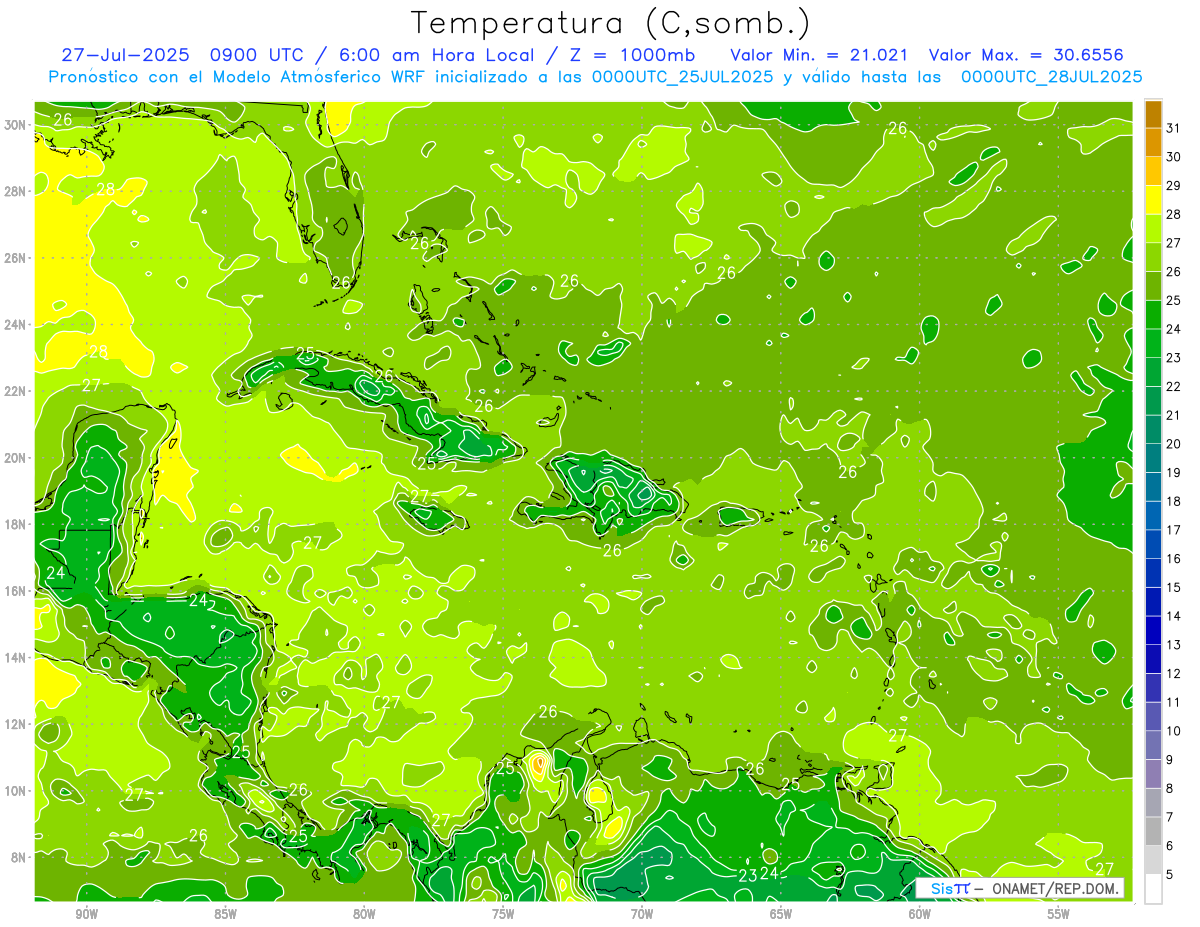Viewport: 1200px width, 927px height.
Task: Click the "75W" longitude label
Action: pos(503,914)
